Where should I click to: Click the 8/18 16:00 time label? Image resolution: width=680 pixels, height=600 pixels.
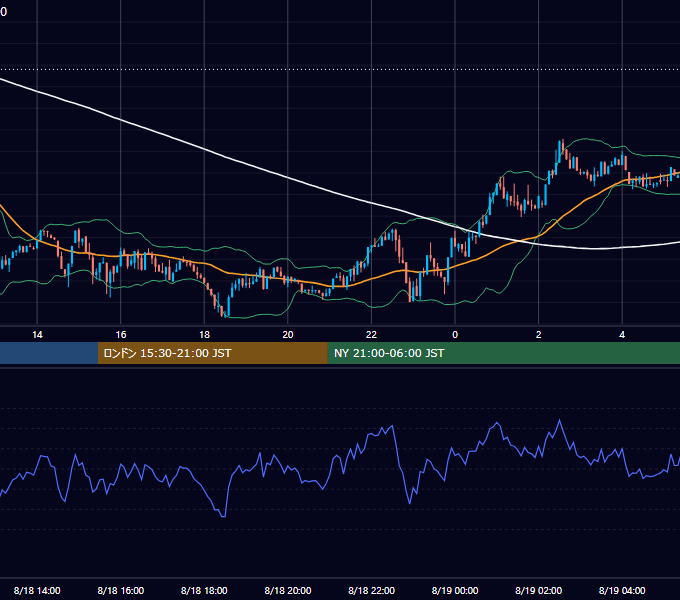point(121,590)
